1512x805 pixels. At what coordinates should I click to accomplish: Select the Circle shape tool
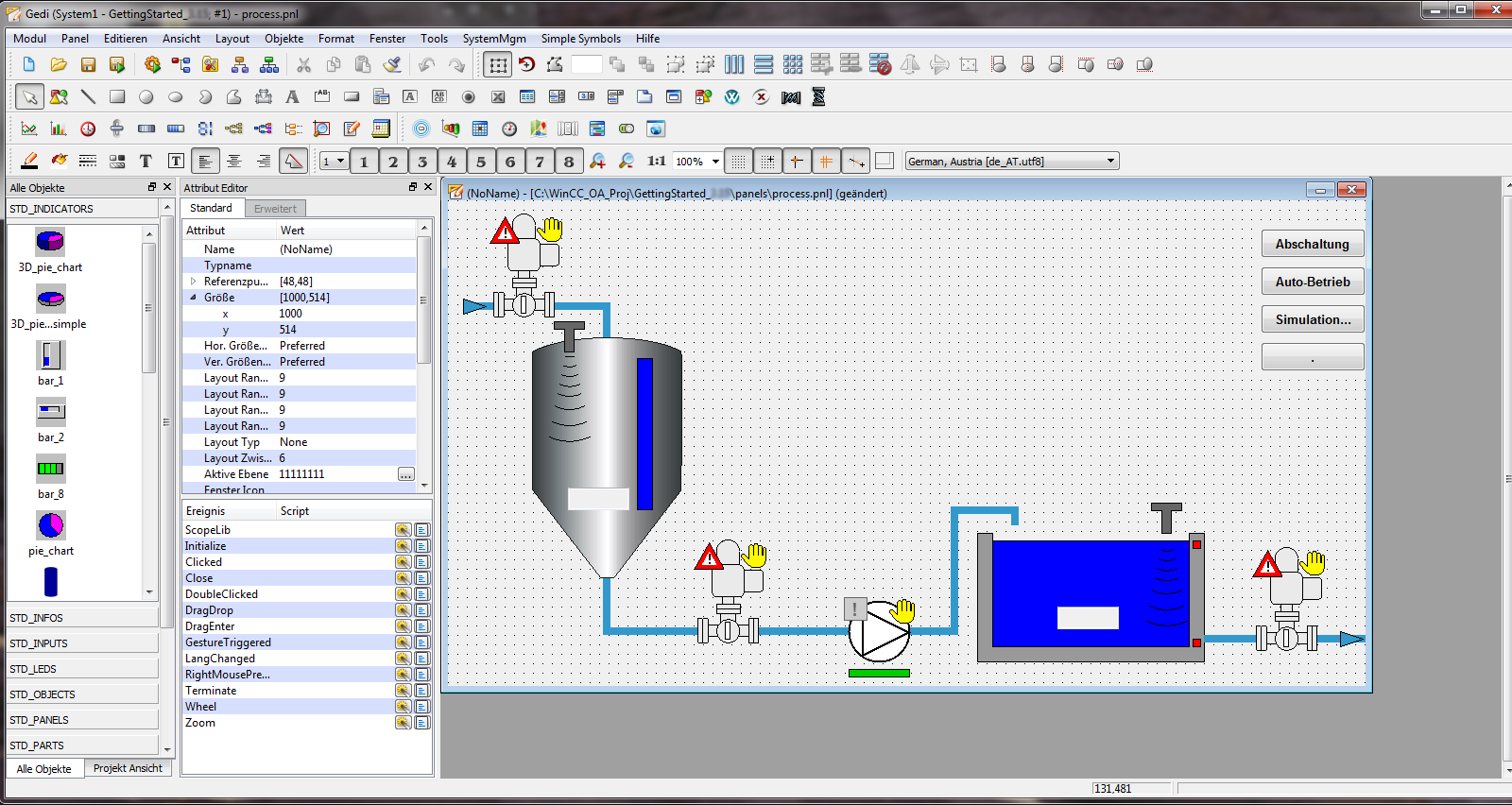point(146,97)
